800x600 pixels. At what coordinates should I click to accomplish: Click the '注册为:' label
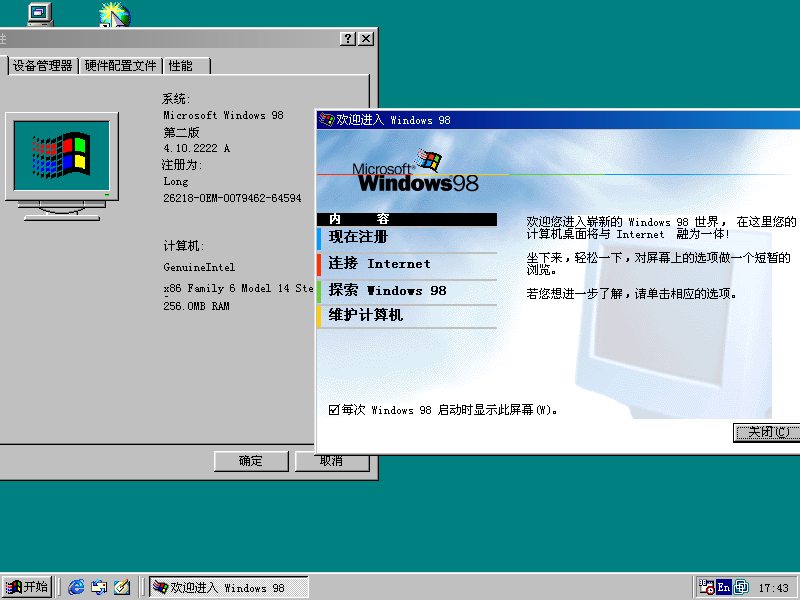tap(182, 165)
